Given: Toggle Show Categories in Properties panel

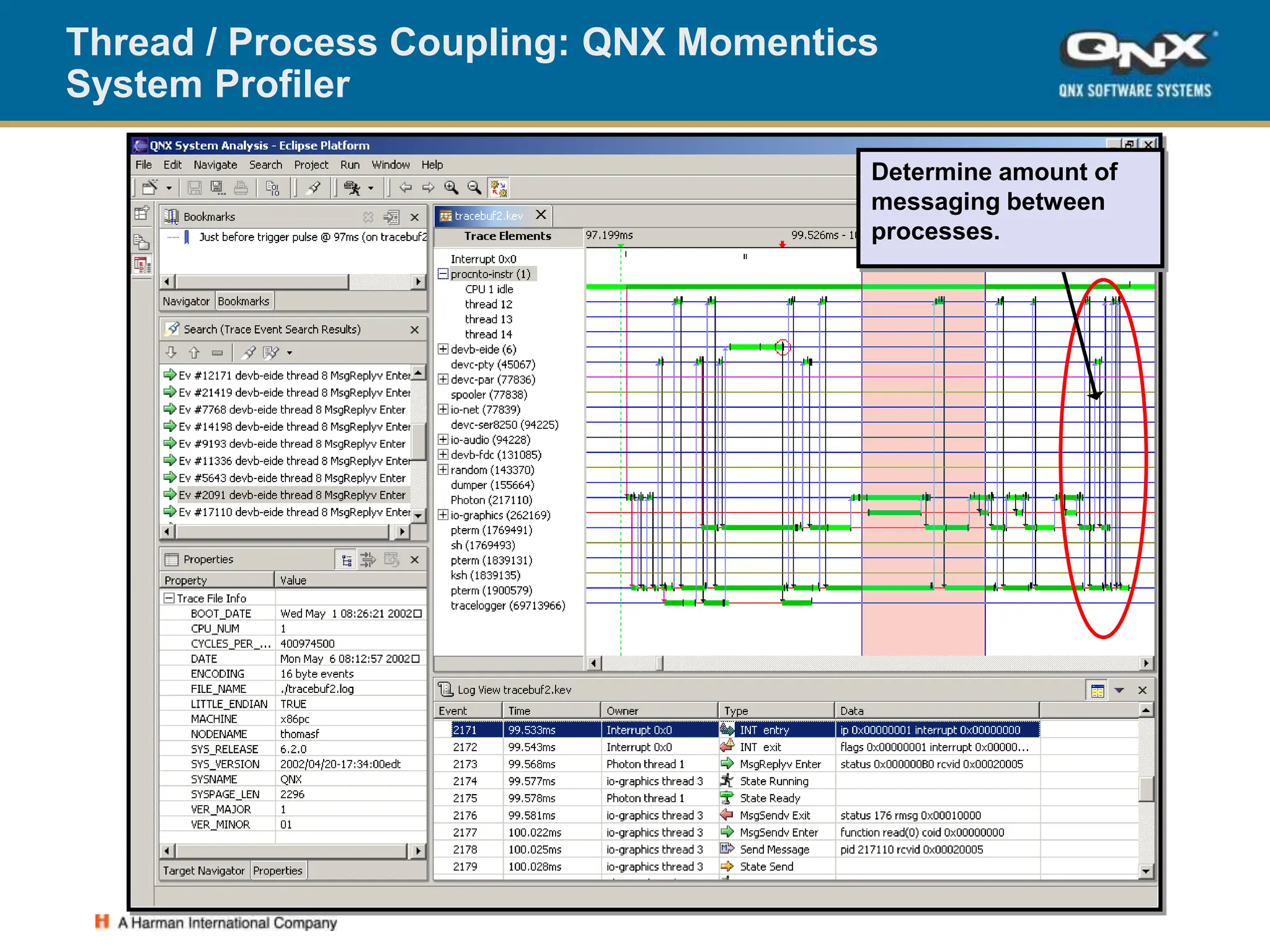Looking at the screenshot, I should point(347,560).
